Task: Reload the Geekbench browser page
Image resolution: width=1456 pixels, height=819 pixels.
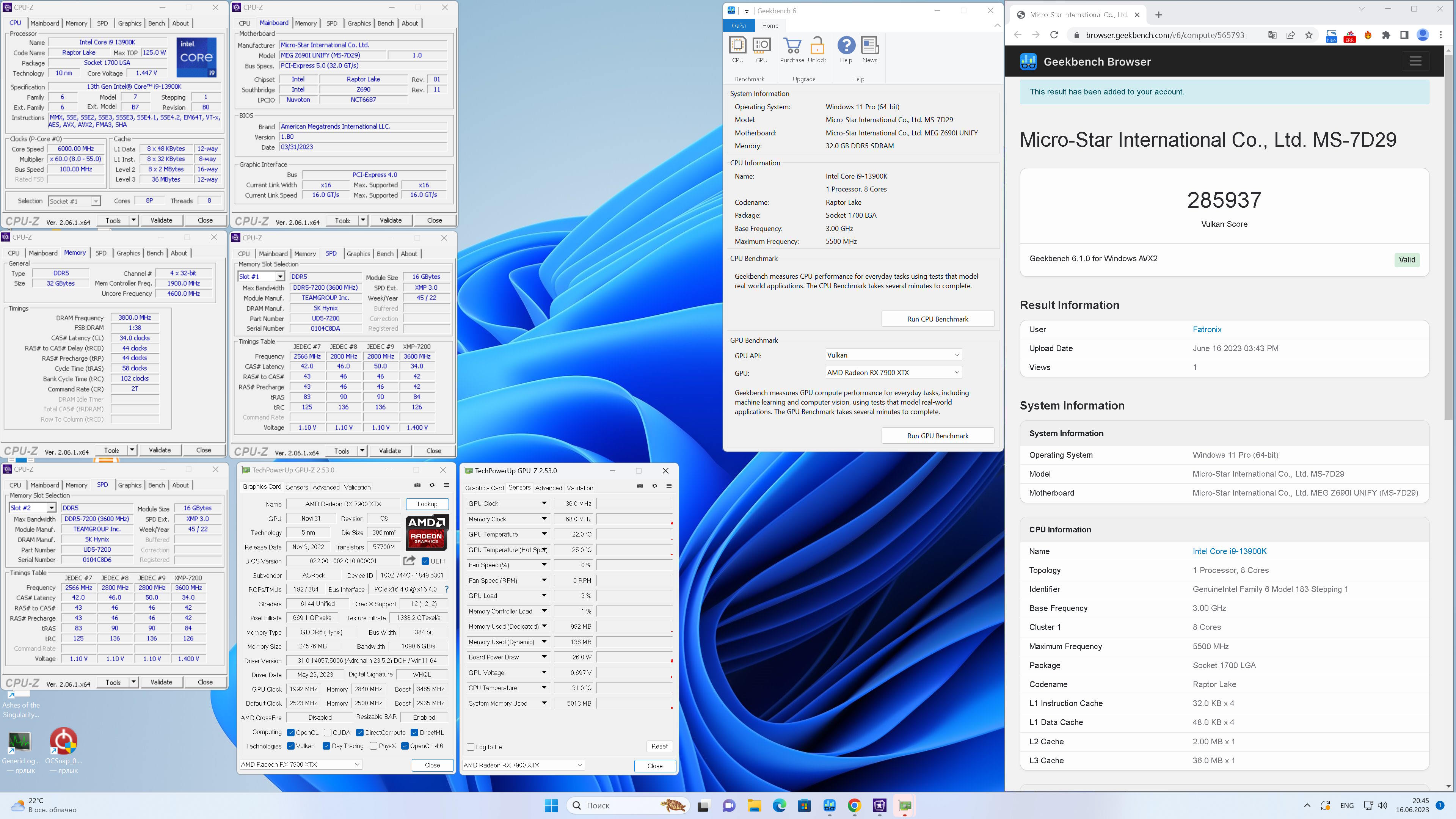Action: pyautogui.click(x=1054, y=35)
